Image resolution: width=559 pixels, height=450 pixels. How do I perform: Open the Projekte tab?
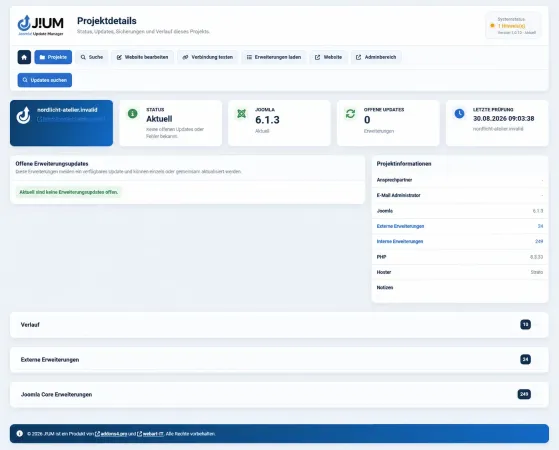pos(53,57)
